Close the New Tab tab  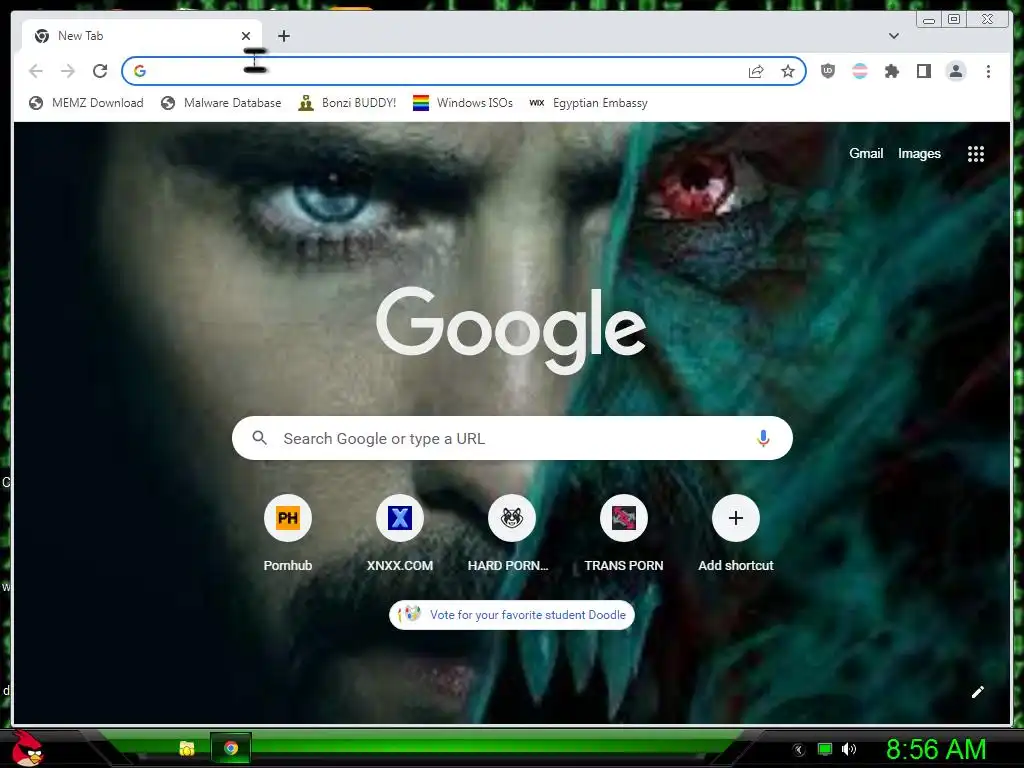[246, 36]
